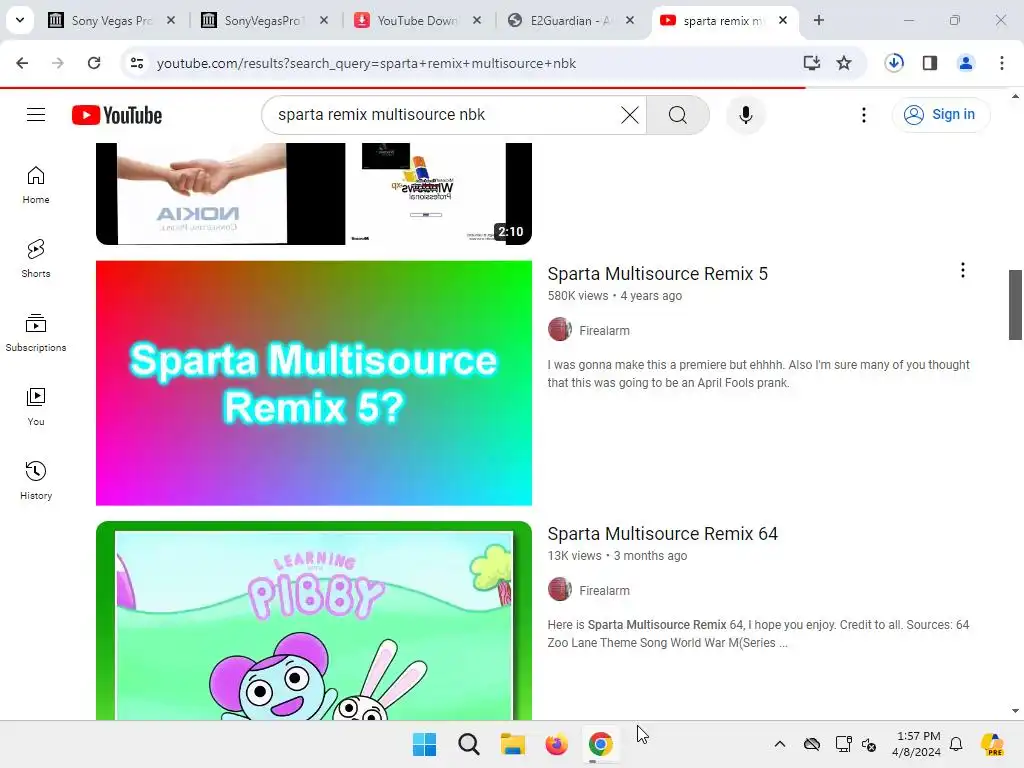Viewport: 1024px width, 768px height.
Task: View site information icon in address bar
Action: (137, 63)
